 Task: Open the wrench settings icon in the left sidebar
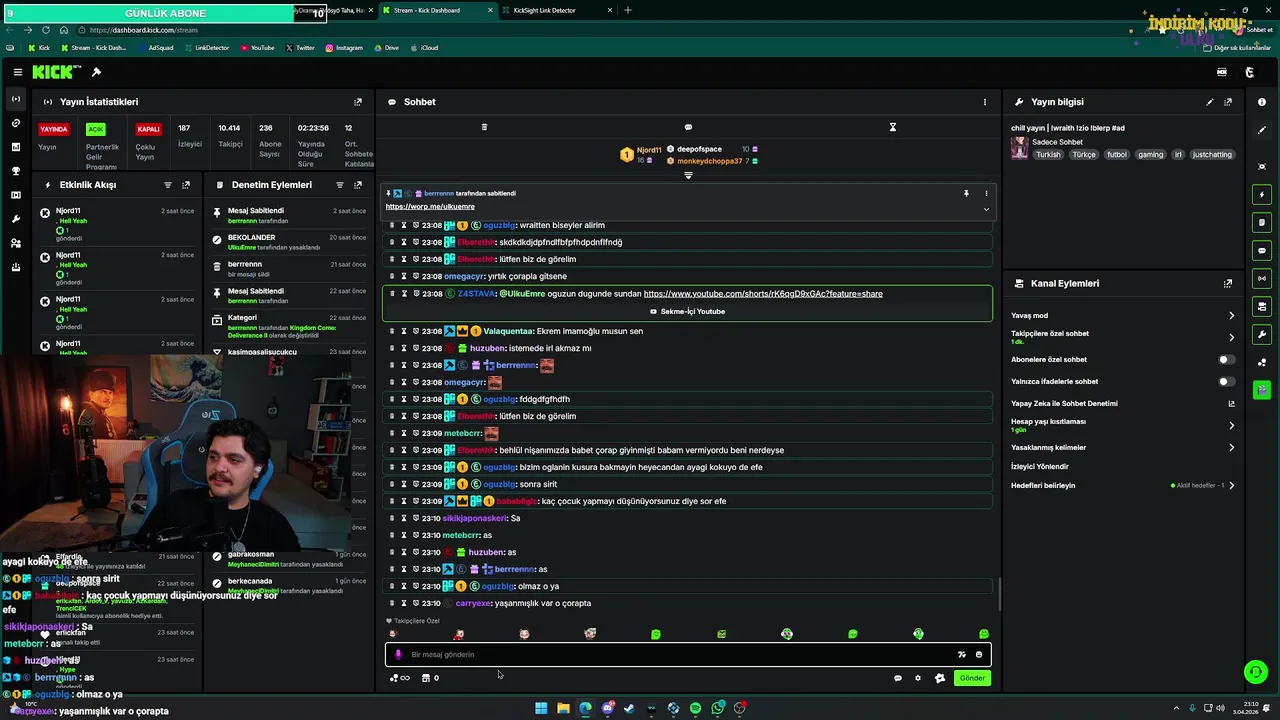coord(15,219)
